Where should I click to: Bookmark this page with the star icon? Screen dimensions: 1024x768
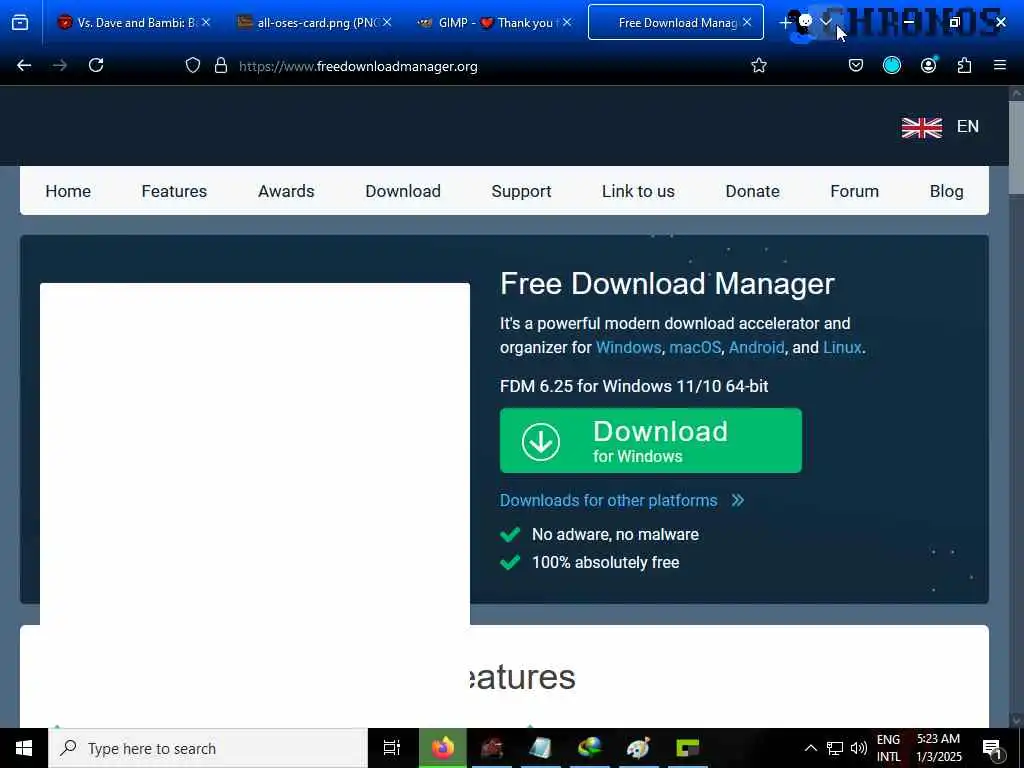pos(758,65)
